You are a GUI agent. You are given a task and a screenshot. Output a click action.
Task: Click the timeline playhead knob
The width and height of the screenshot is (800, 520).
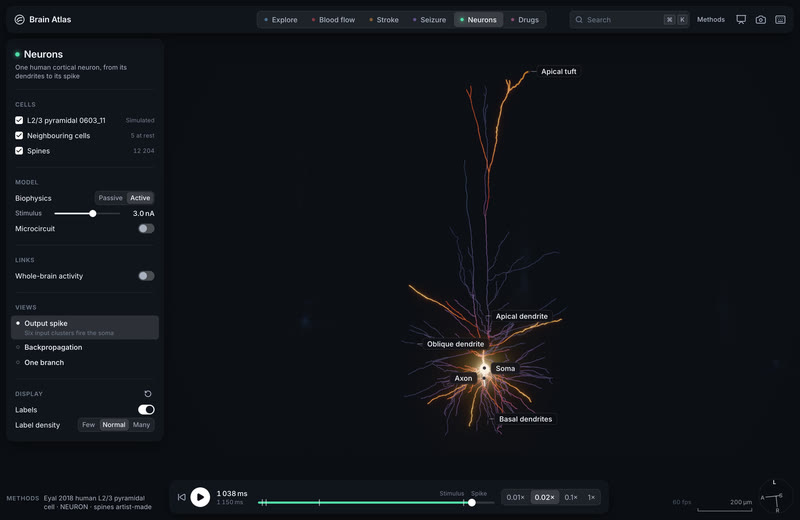[x=472, y=503]
